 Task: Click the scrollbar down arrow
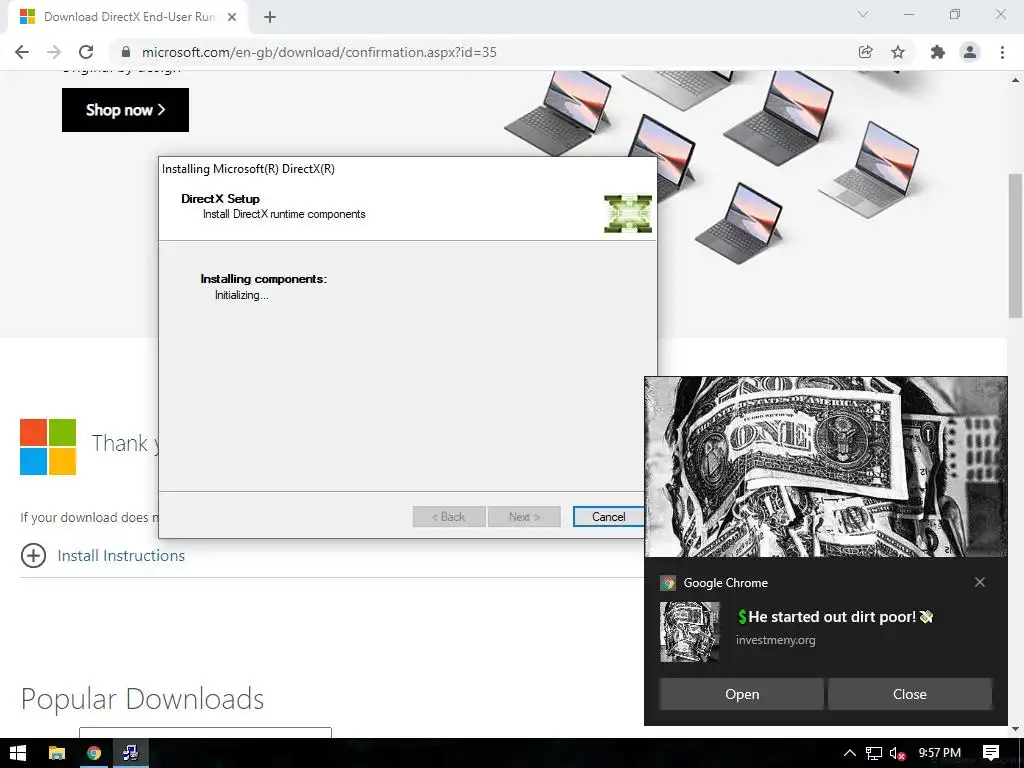coord(1015,729)
